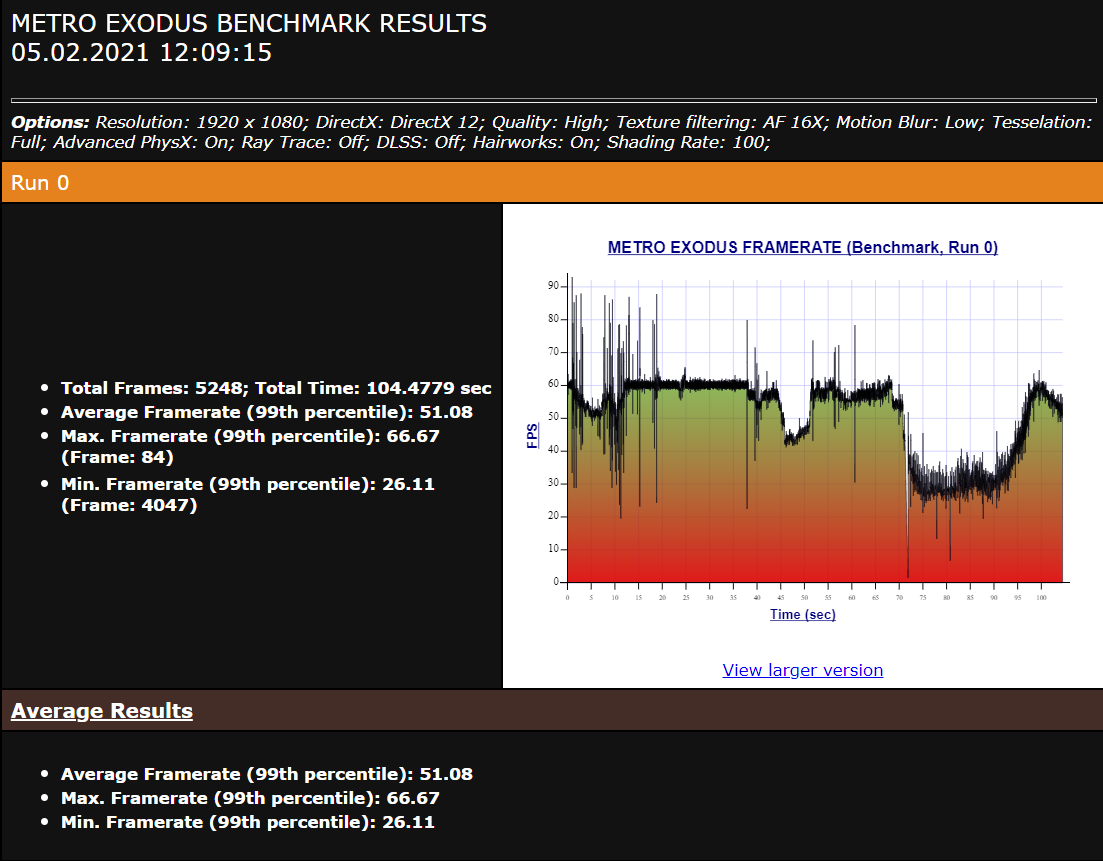Select the "Ray Trace: Off" option text
Viewport: 1103px width, 861px height.
click(x=303, y=143)
